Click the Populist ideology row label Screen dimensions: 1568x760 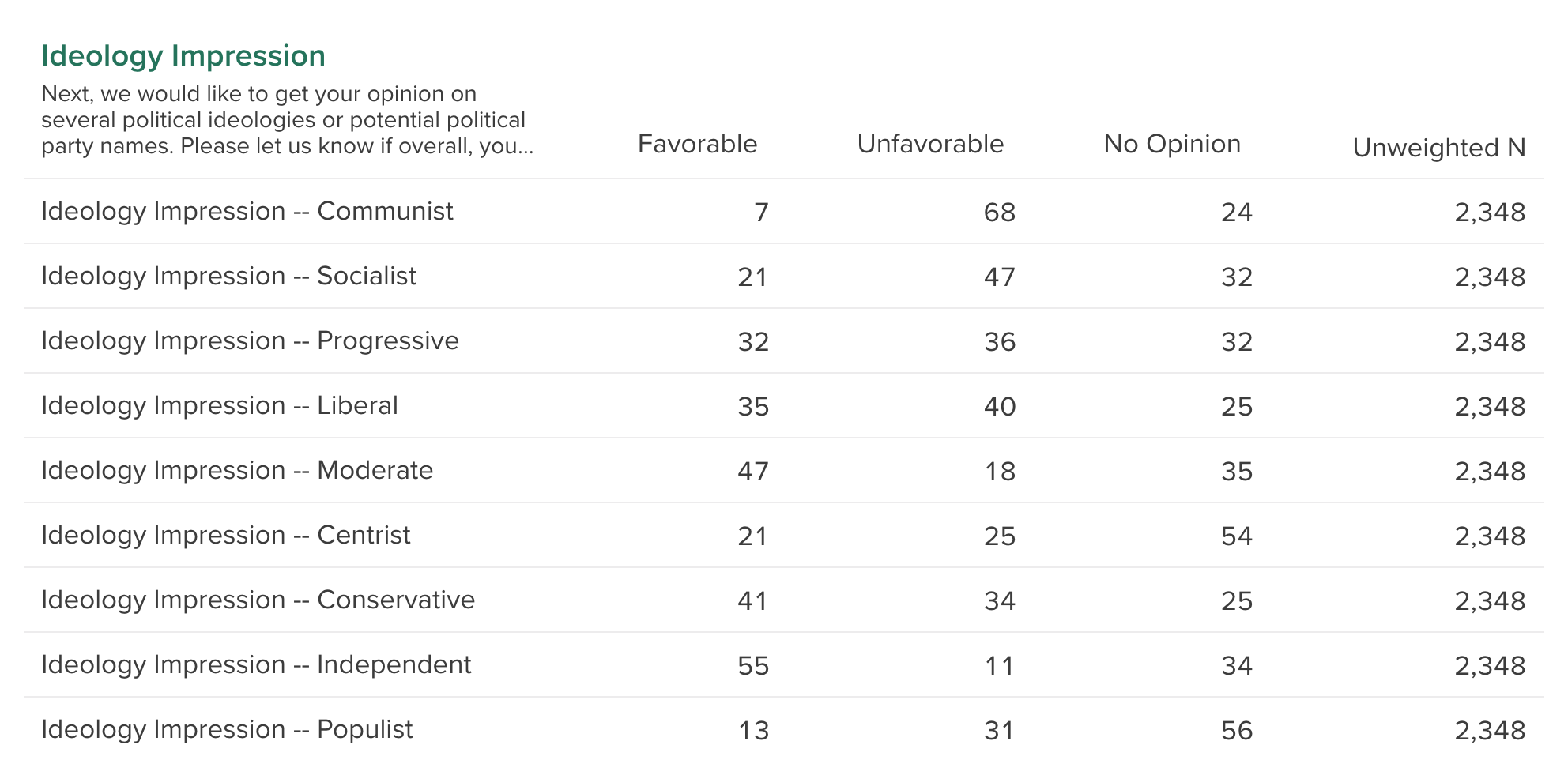[227, 730]
